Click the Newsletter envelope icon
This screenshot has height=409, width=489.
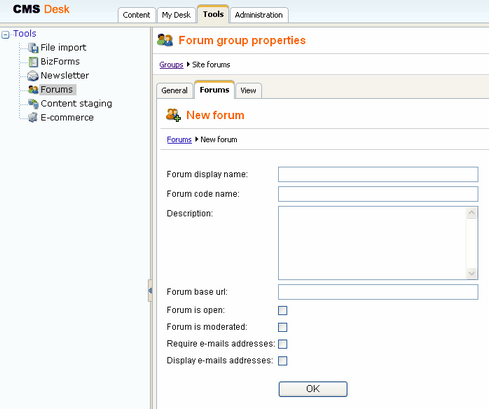coord(33,76)
